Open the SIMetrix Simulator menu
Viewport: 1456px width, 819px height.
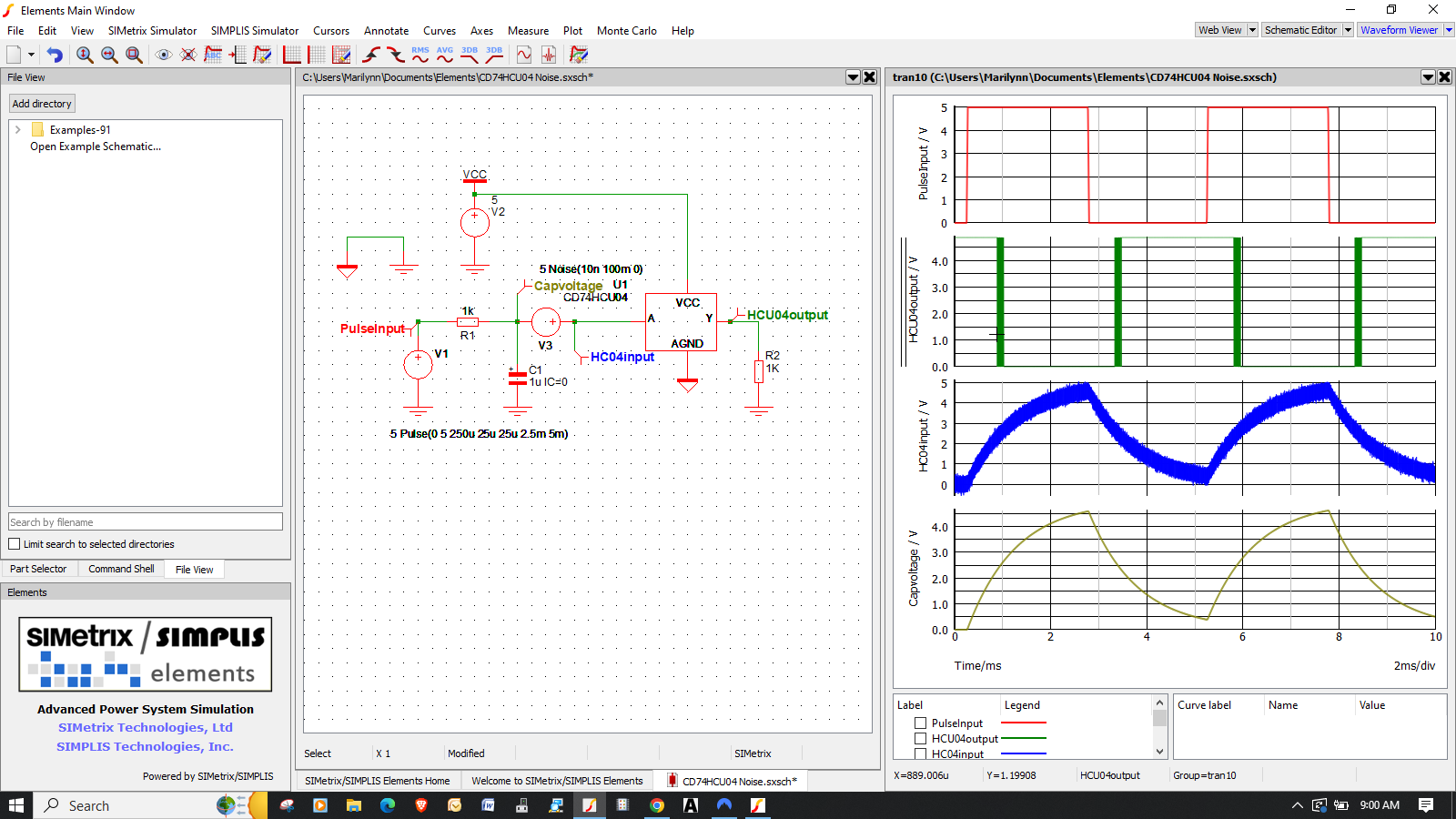coord(152,31)
